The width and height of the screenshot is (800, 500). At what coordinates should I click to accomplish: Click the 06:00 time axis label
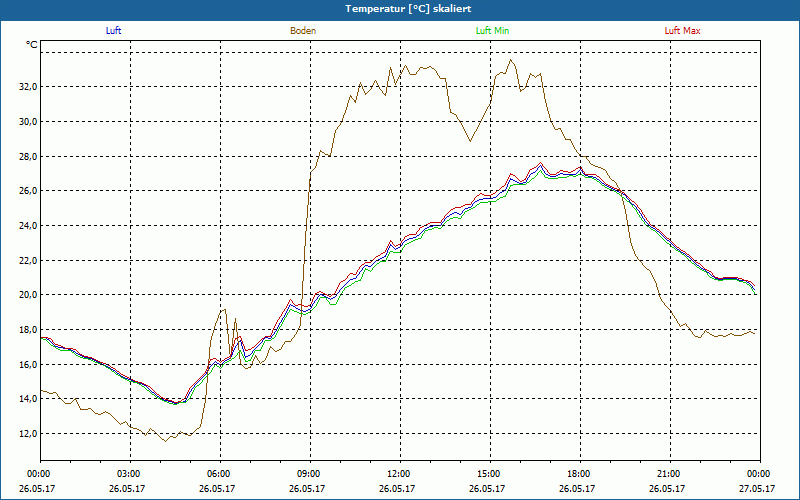(220, 474)
